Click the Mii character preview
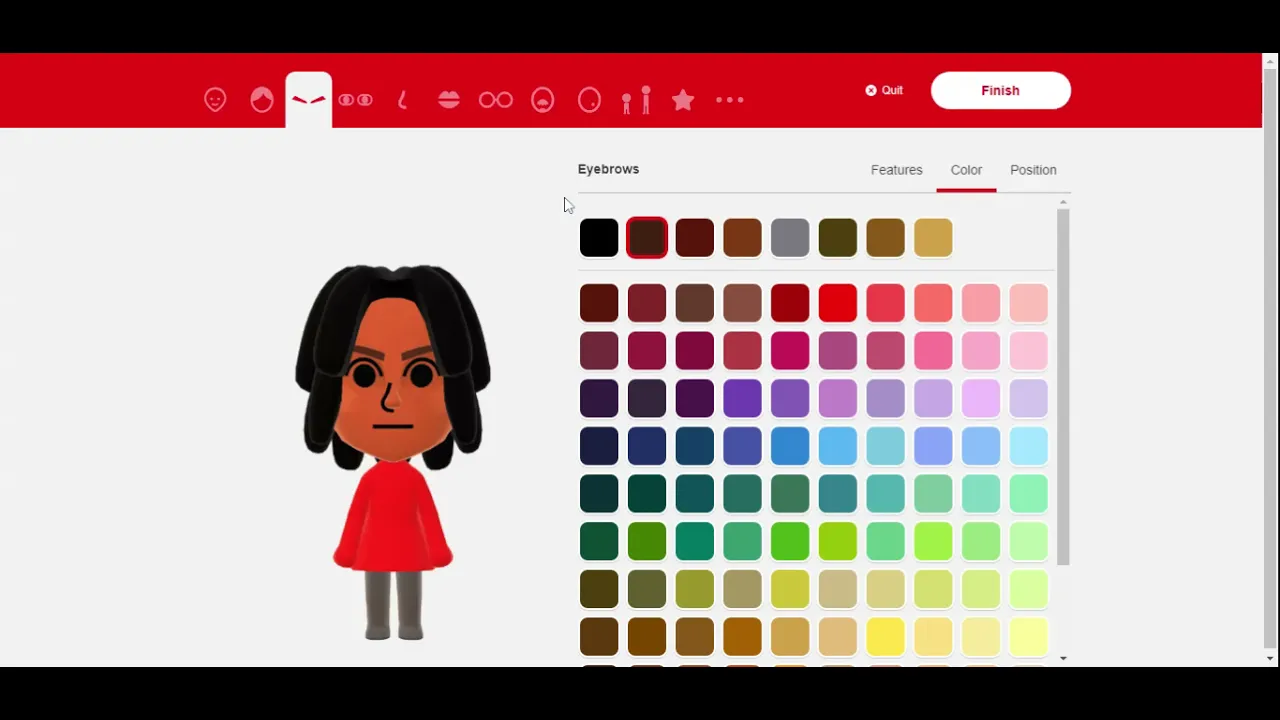 tap(393, 452)
